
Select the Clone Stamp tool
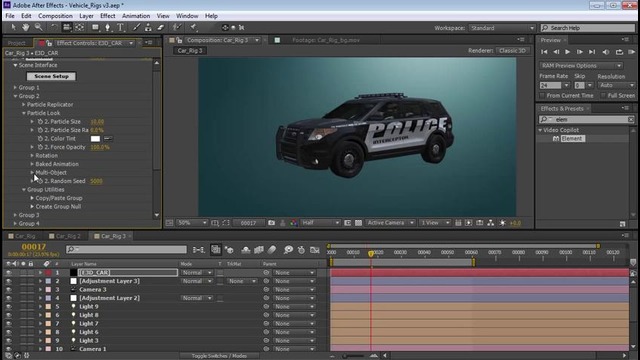click(x=148, y=27)
